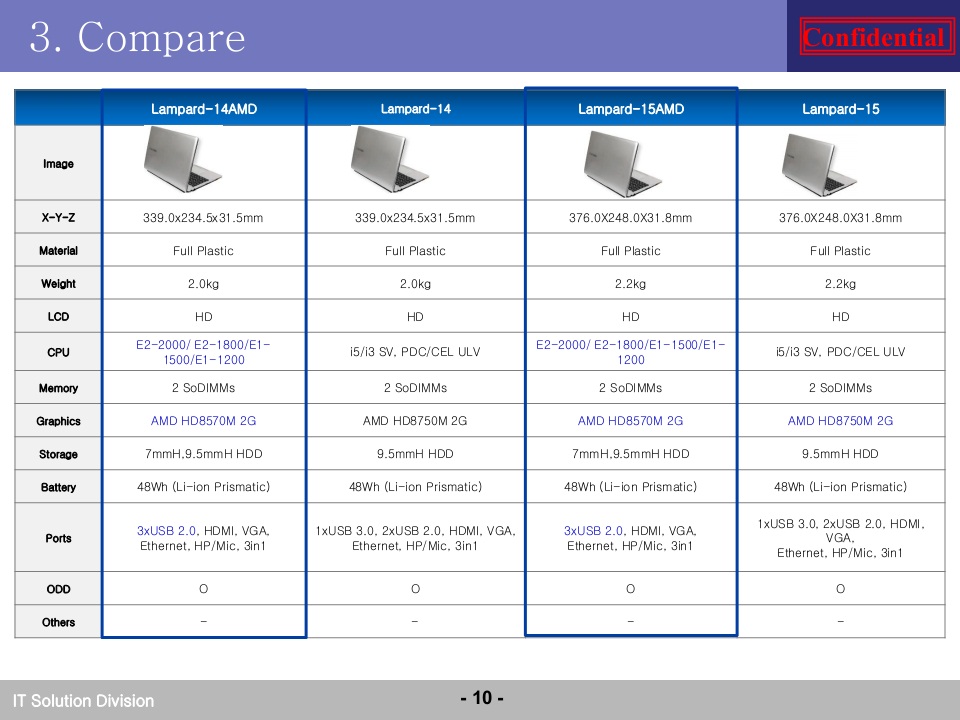Click '48Wh (Li-ion Prismatic)' for Lampard-14

coord(415,487)
